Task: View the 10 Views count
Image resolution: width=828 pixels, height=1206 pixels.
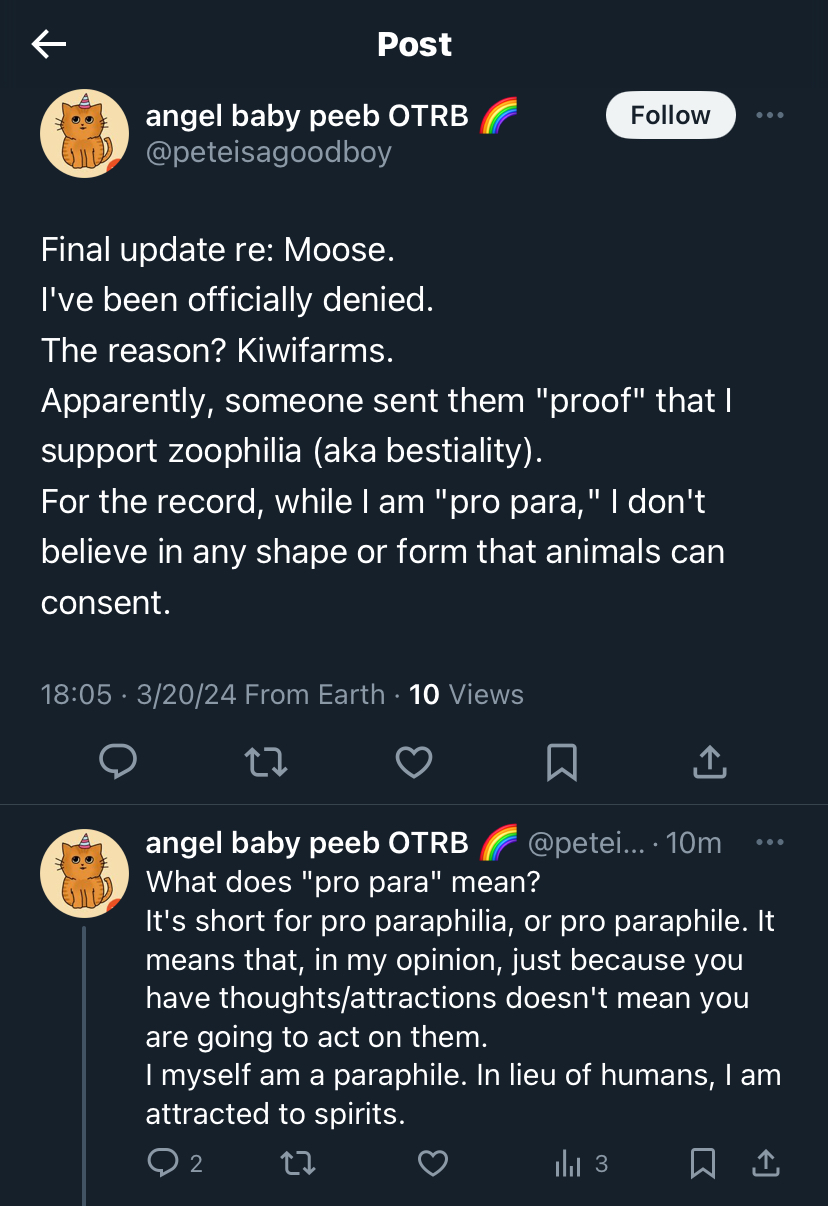Action: (x=466, y=694)
